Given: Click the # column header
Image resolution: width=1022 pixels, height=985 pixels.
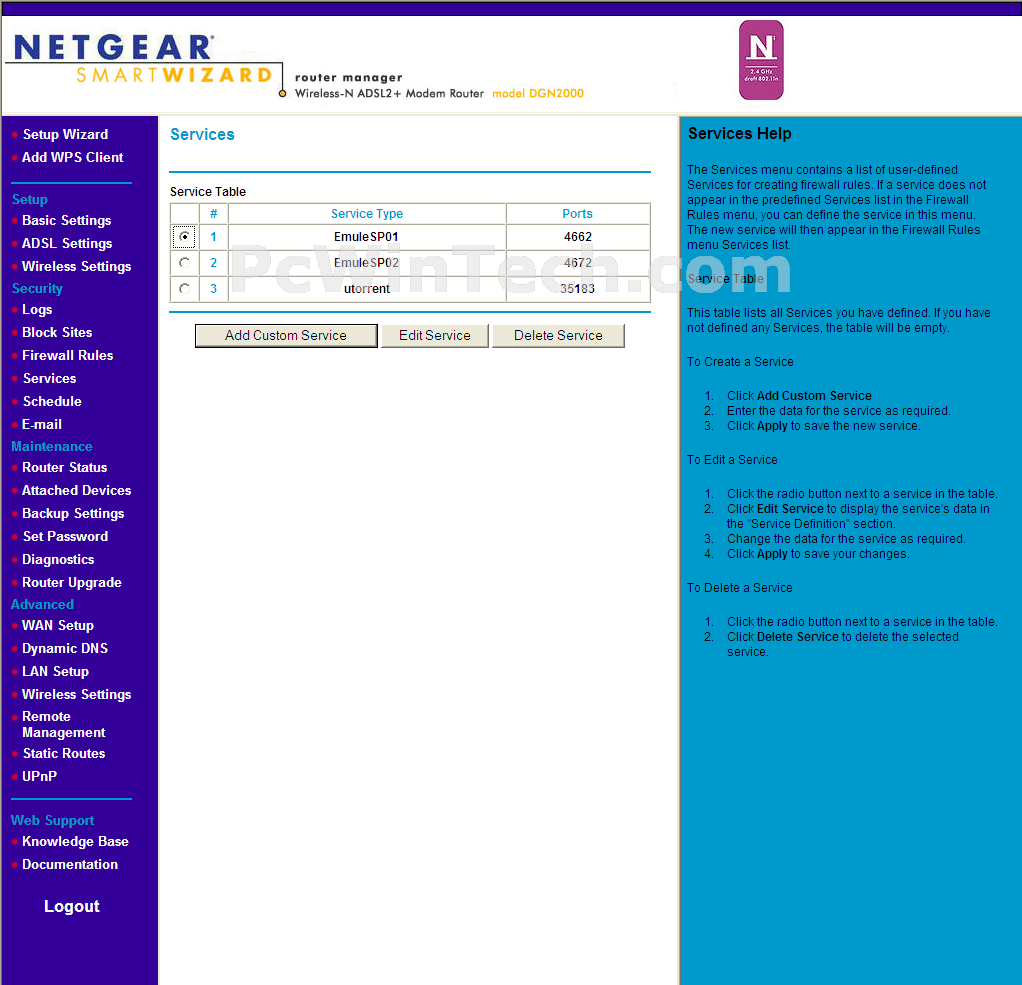Looking at the screenshot, I should (213, 214).
